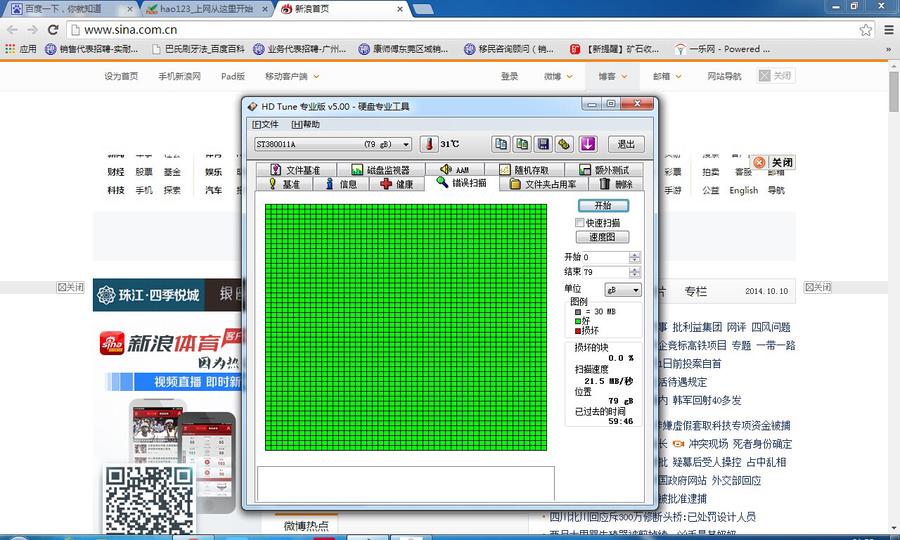Open the 单位 unit dropdown
This screenshot has height=540, width=900.
point(623,290)
